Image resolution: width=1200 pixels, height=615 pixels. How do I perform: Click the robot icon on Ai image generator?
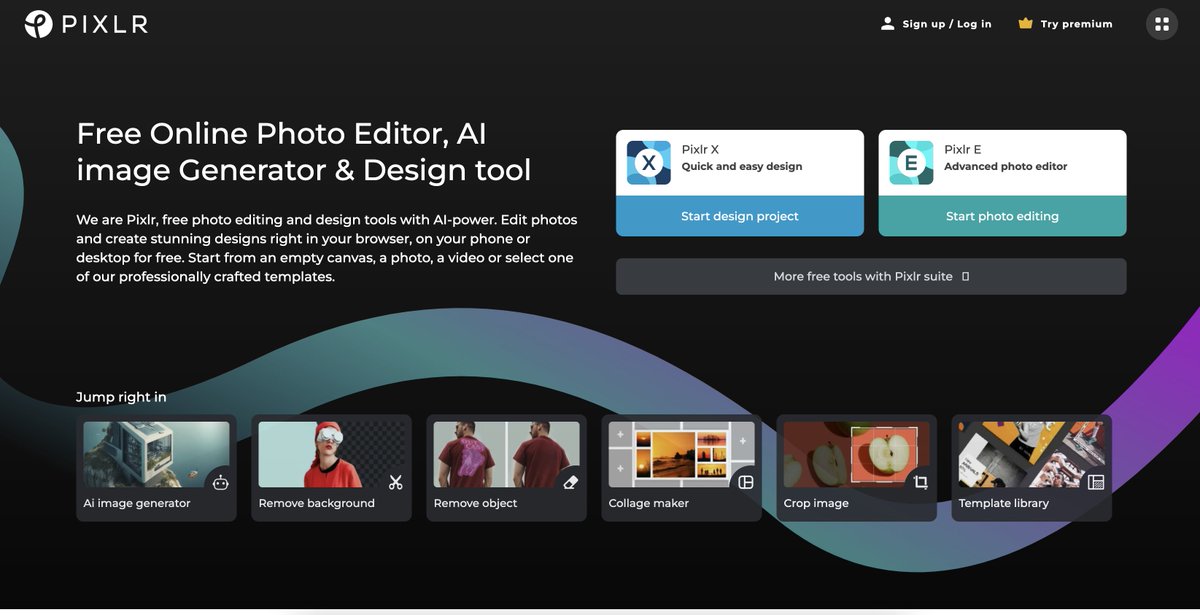tap(220, 482)
